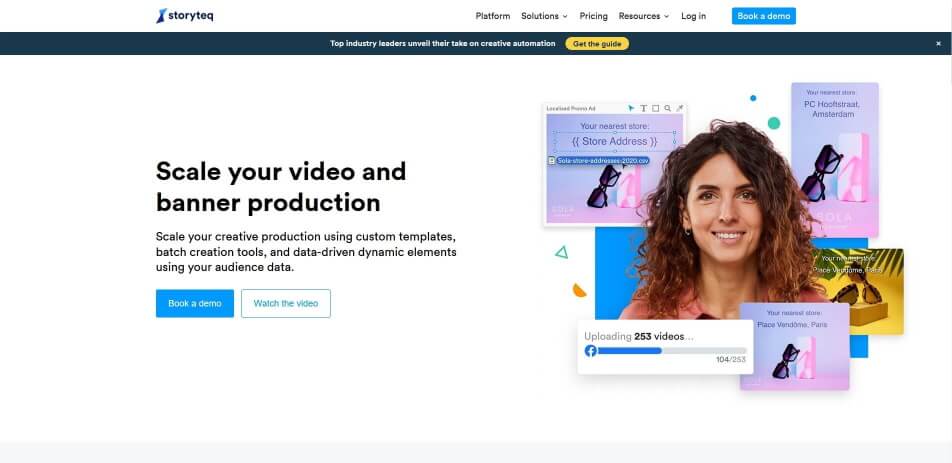Click the Watch the video button
The image size is (952, 463).
pyautogui.click(x=285, y=303)
